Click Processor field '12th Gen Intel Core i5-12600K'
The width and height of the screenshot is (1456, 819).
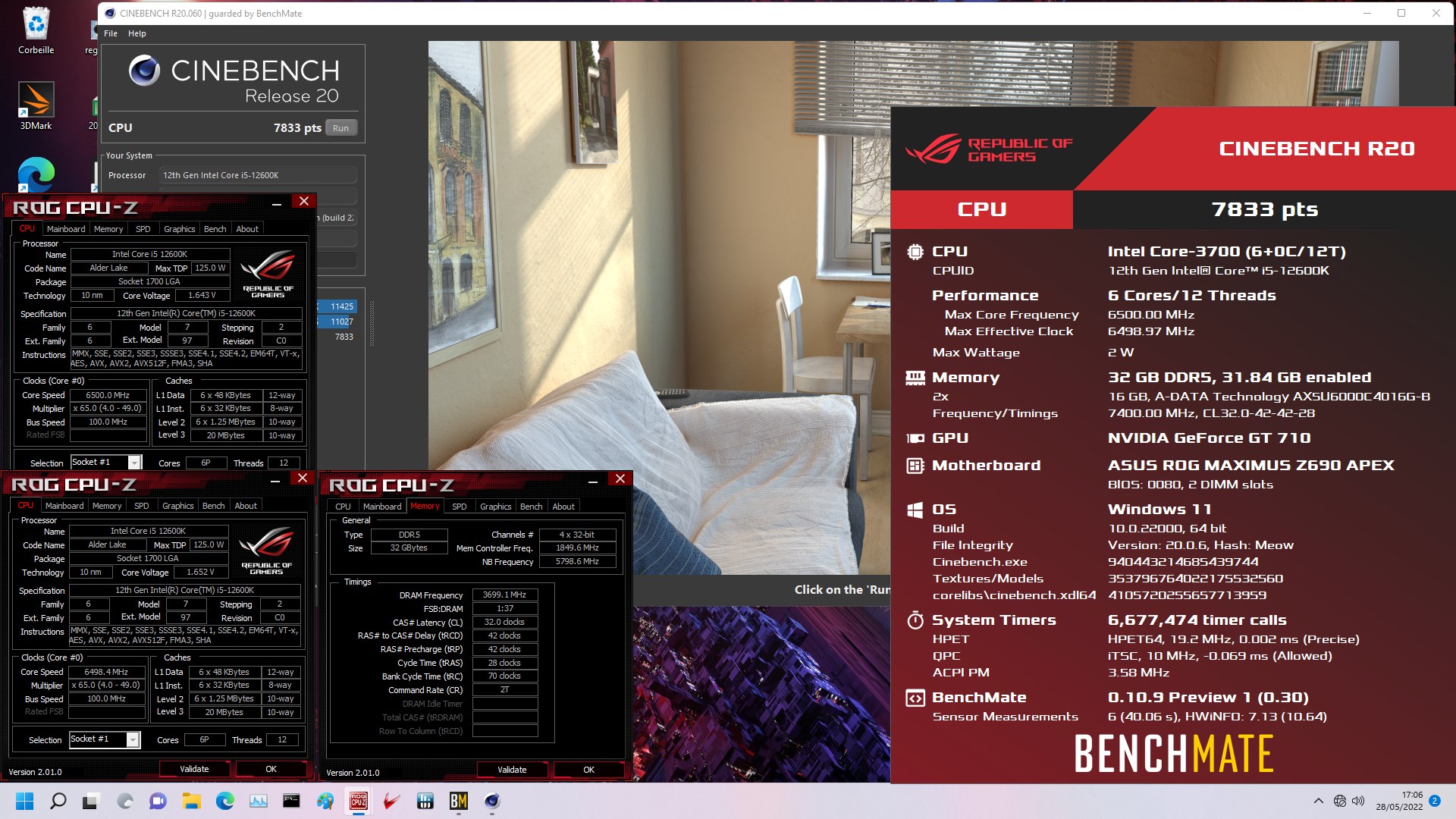point(258,175)
